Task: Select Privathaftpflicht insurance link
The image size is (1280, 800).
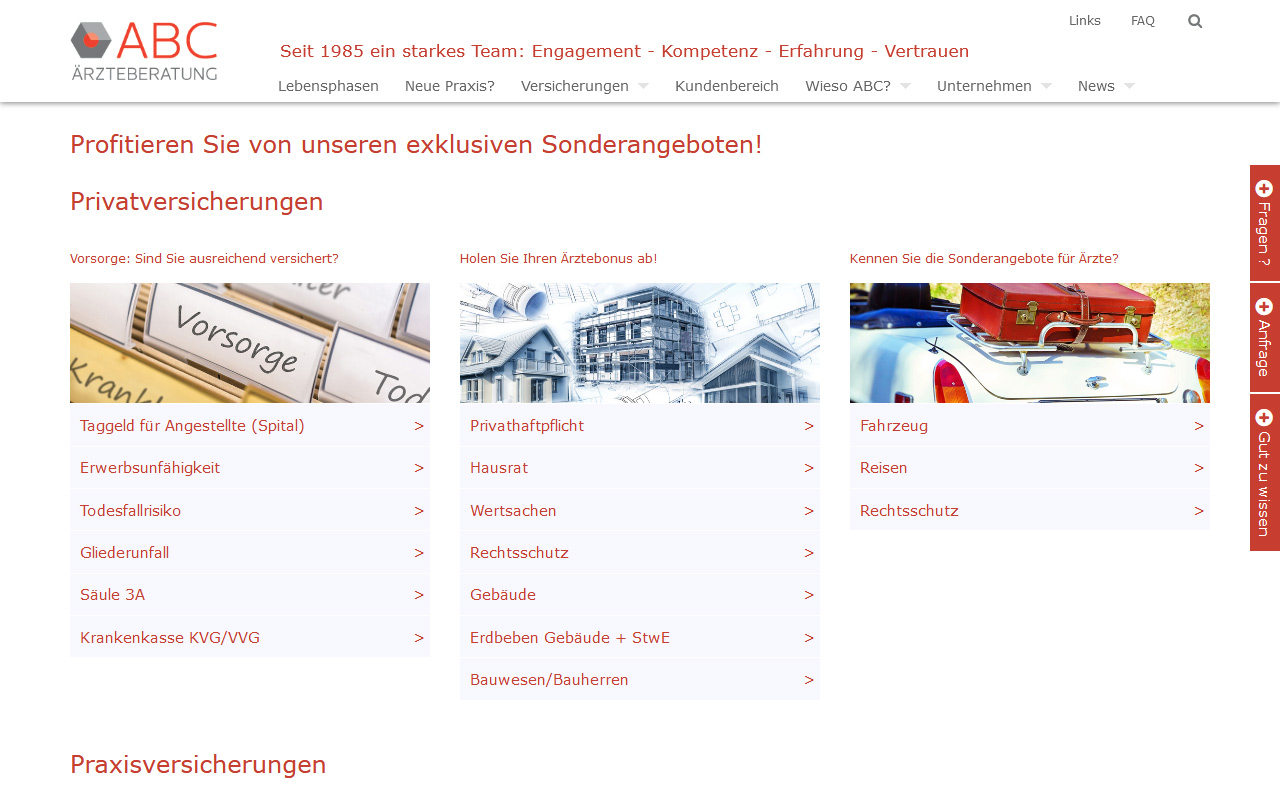Action: click(527, 426)
